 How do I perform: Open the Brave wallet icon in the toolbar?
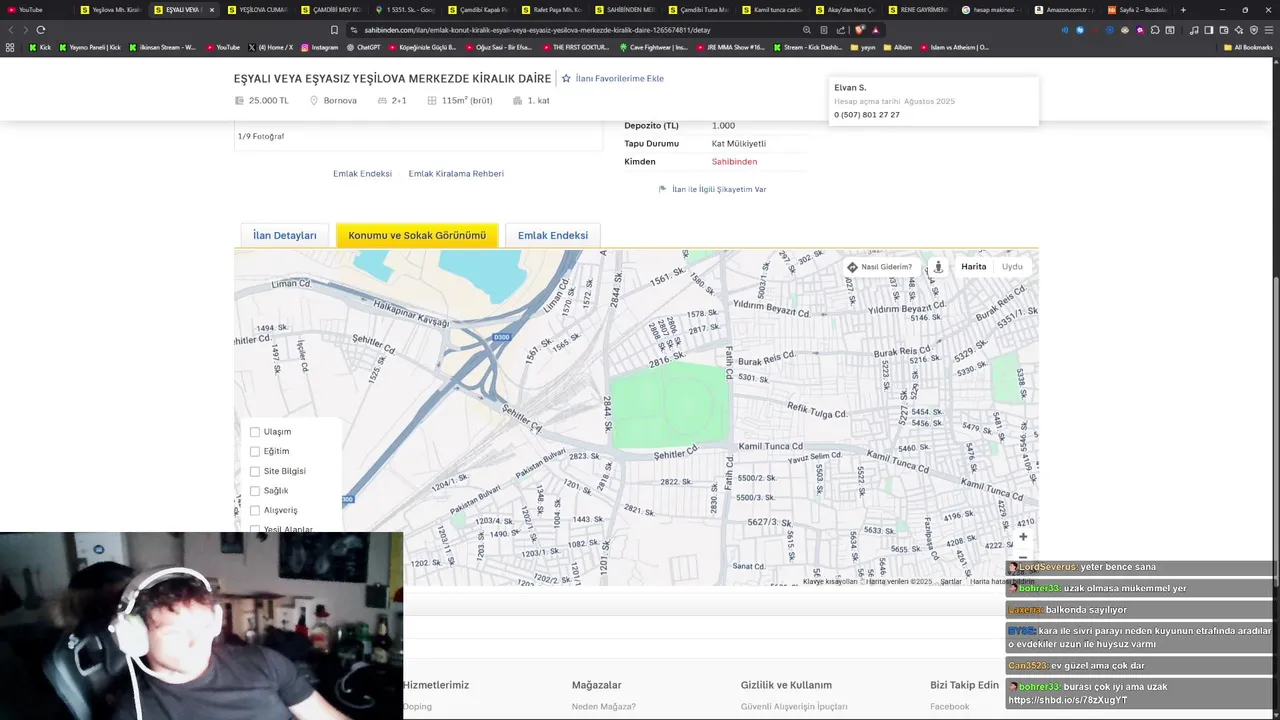click(x=1224, y=30)
